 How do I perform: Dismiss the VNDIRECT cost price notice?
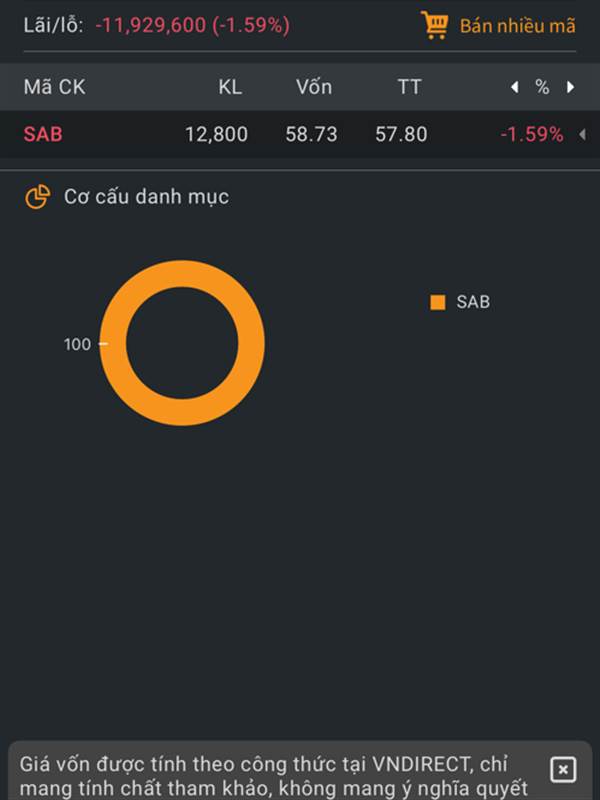pos(563,769)
